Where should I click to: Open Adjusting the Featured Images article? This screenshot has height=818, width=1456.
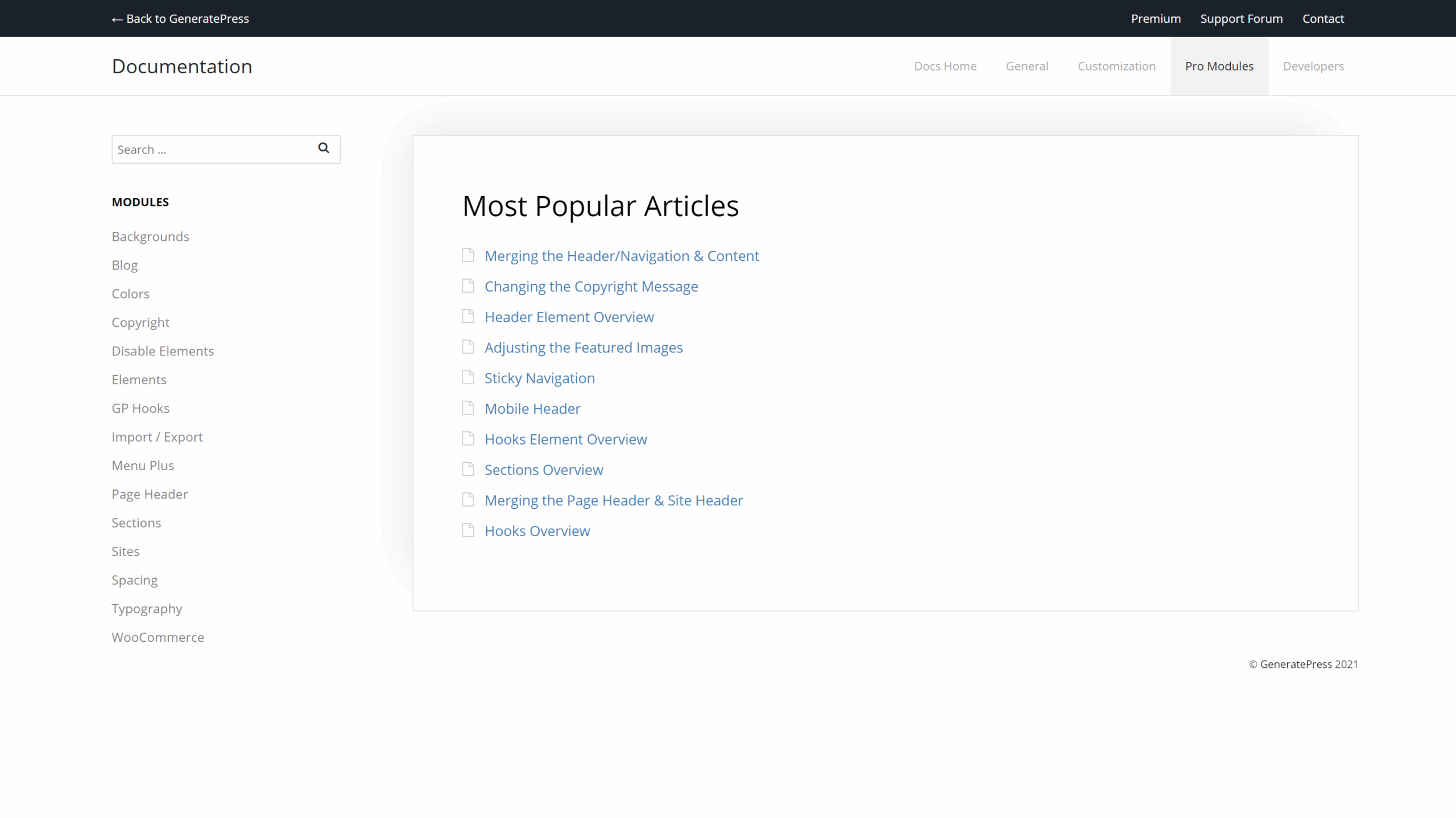coord(584,348)
